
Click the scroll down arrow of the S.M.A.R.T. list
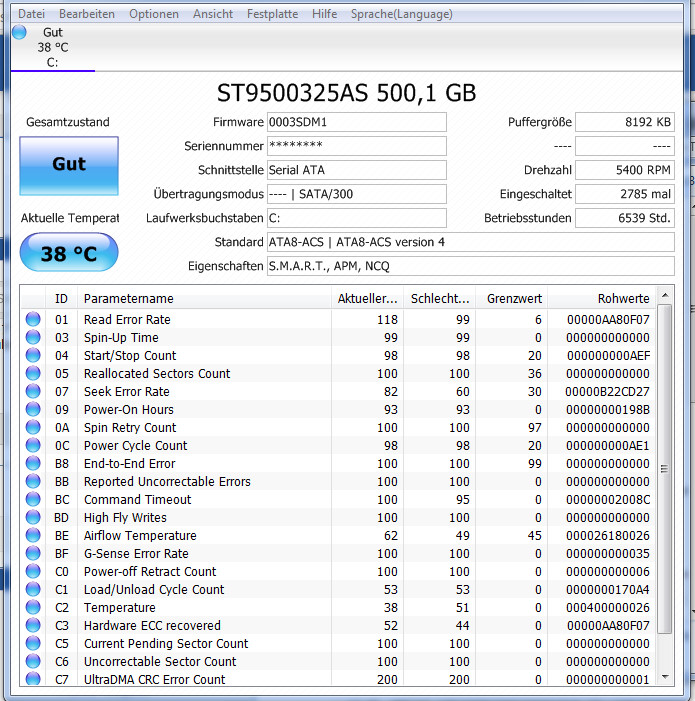(665, 677)
